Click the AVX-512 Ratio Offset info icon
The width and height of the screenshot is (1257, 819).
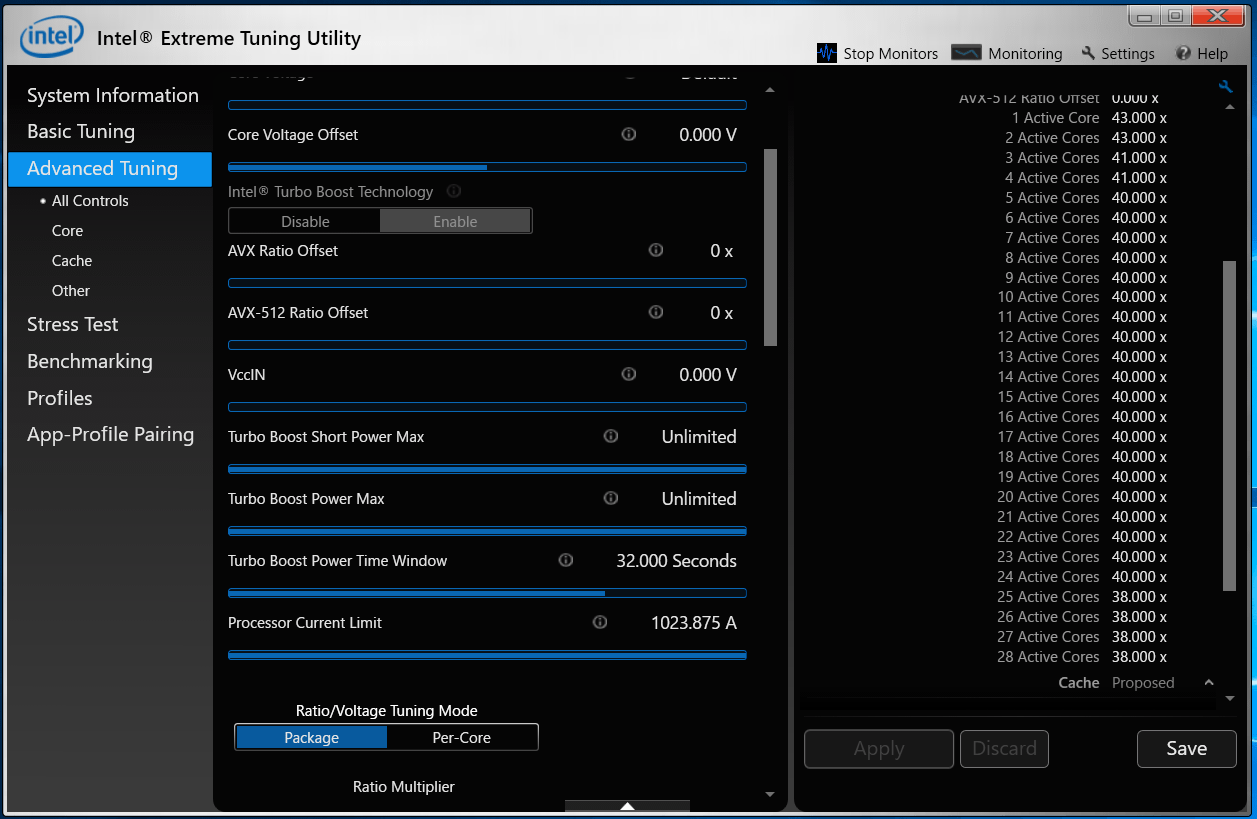[x=656, y=312]
